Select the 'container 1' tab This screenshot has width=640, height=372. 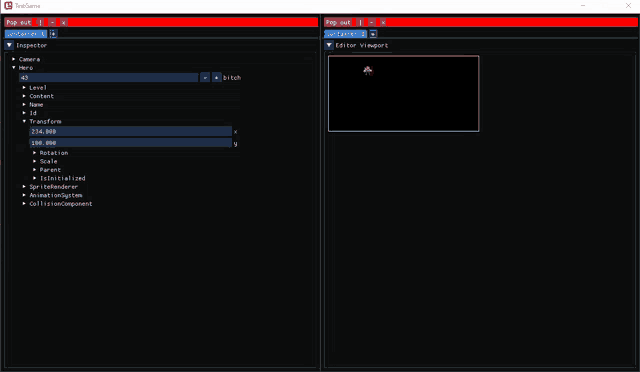26,34
